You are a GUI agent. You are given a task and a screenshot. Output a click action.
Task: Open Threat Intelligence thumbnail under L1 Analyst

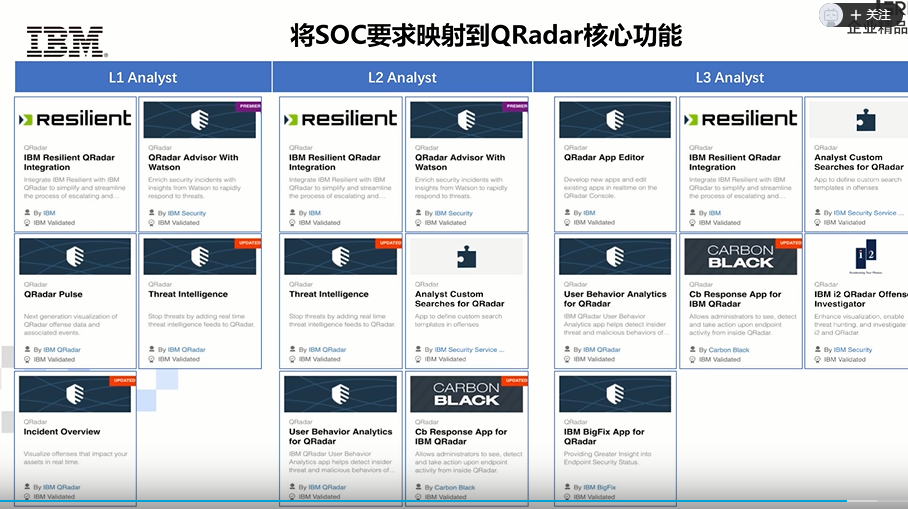coord(200,257)
